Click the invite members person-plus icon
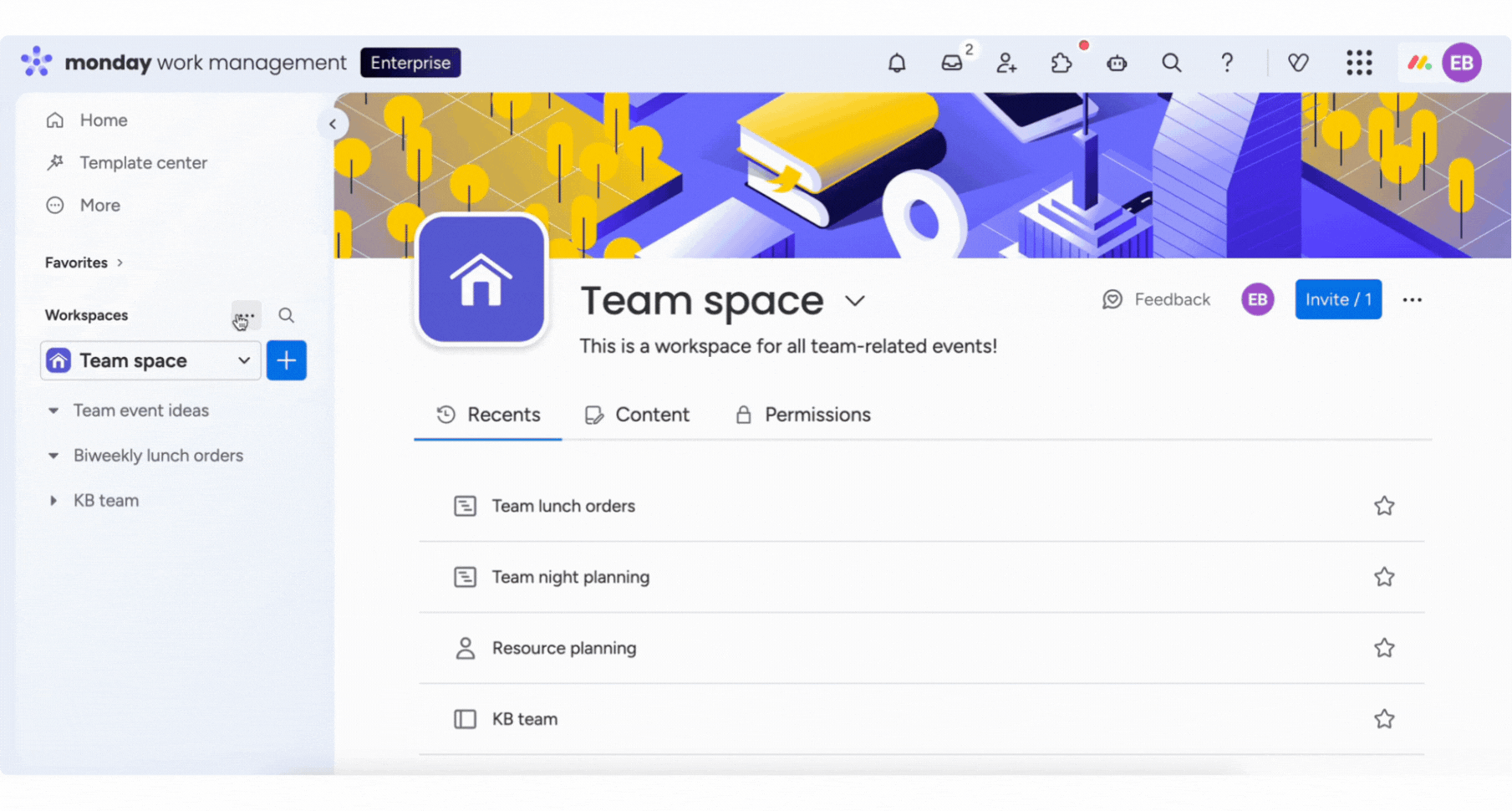Screen dimensions: 1512x811 (1006, 63)
